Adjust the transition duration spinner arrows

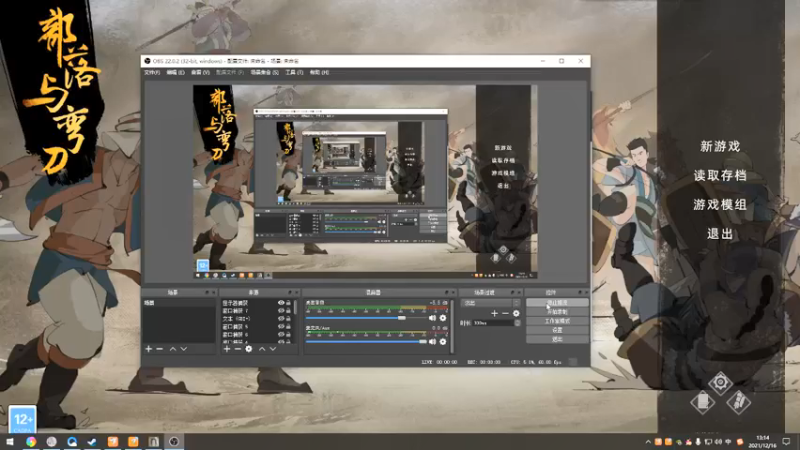tap(517, 323)
